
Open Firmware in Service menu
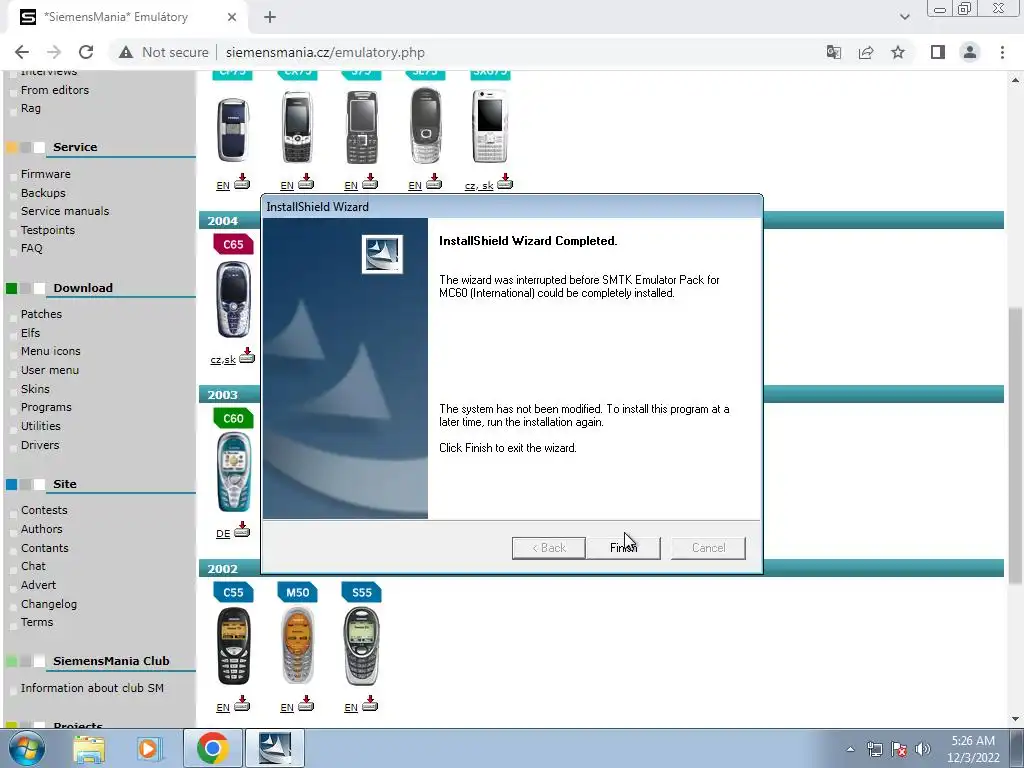[46, 174]
